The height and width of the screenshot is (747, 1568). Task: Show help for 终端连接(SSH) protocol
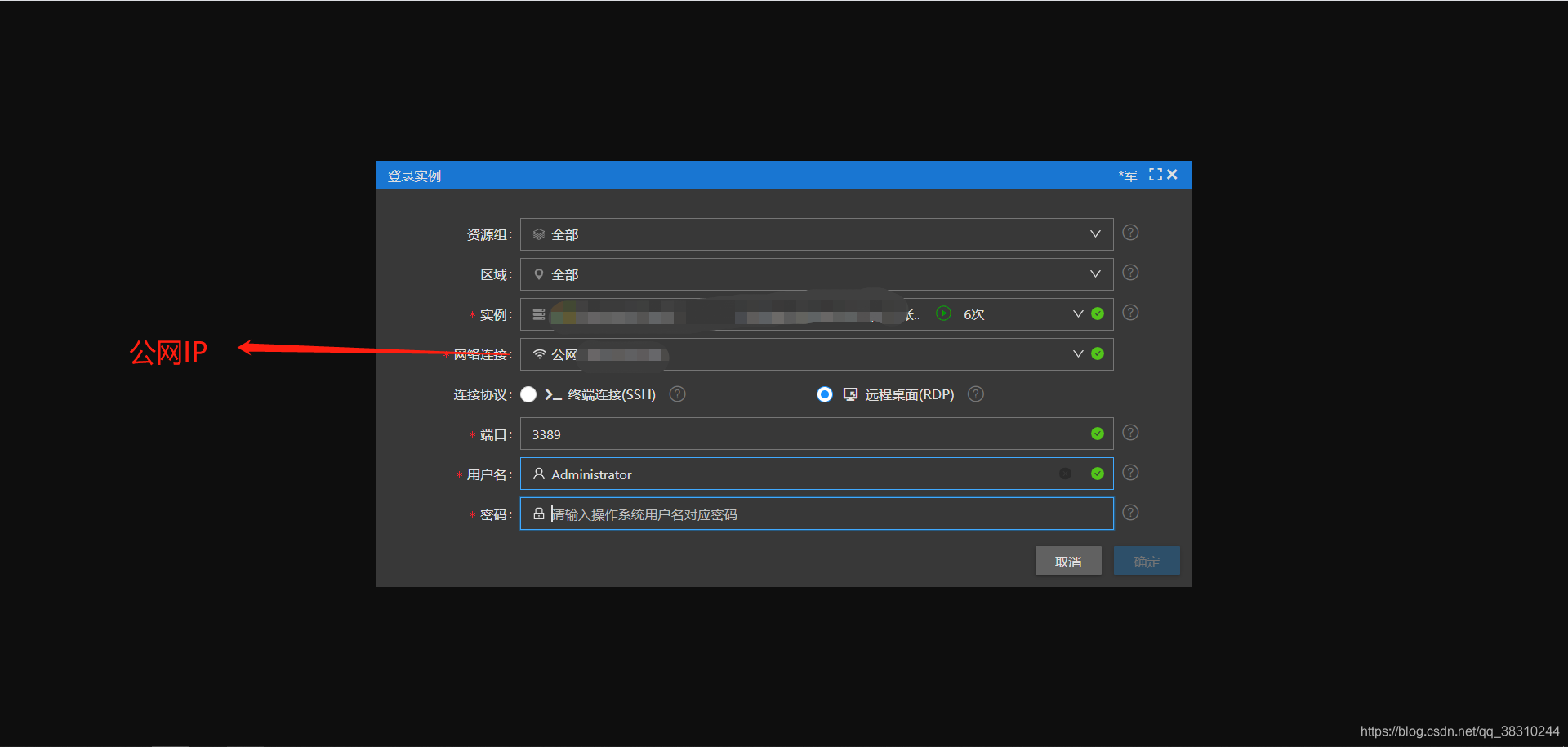[677, 394]
